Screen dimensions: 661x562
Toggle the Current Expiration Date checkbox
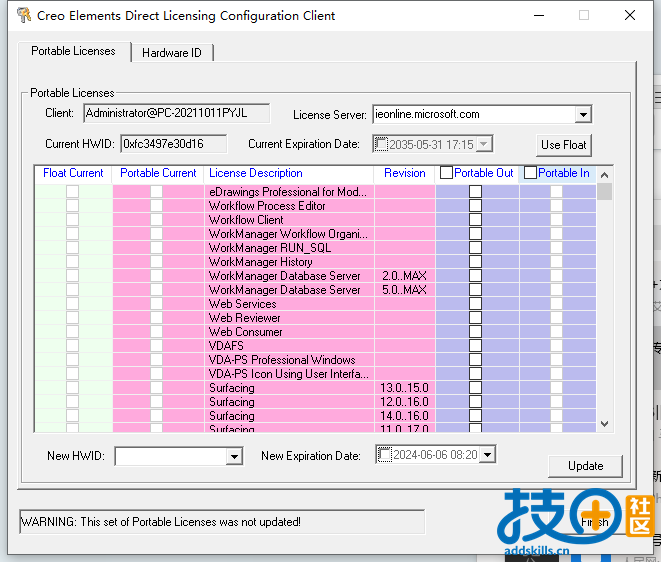[381, 145]
